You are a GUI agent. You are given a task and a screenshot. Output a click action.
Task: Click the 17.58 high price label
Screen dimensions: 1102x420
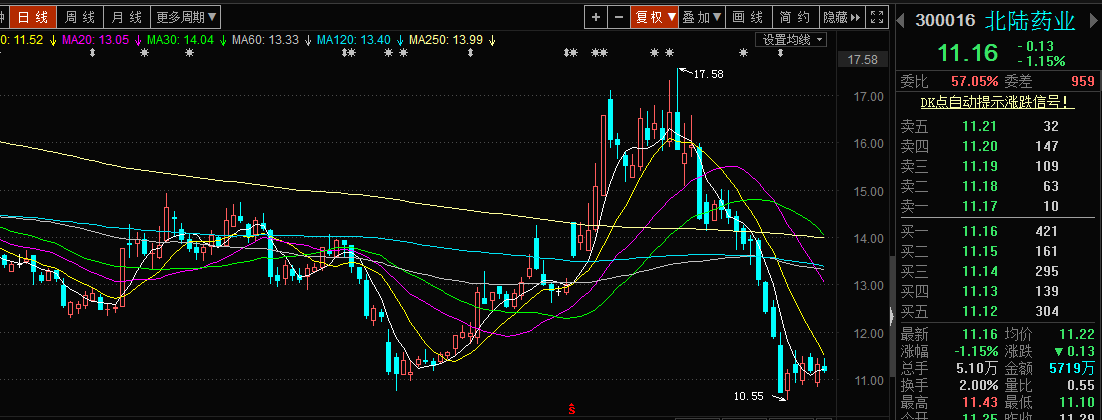708,74
